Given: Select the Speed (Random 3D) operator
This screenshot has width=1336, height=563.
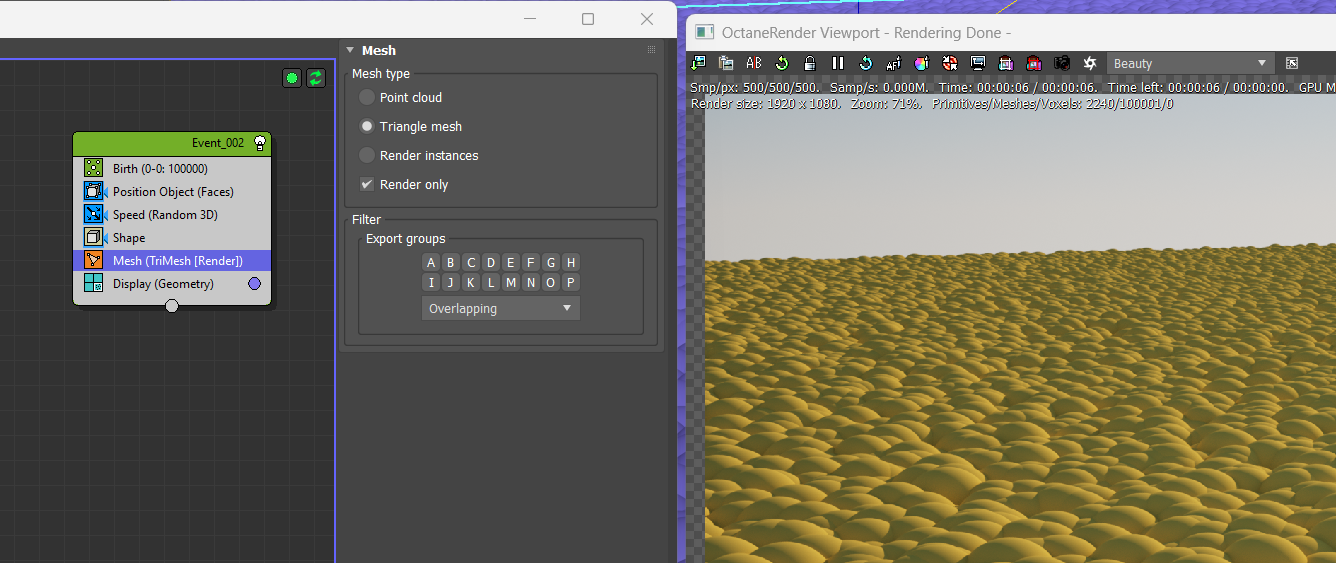Looking at the screenshot, I should [172, 214].
